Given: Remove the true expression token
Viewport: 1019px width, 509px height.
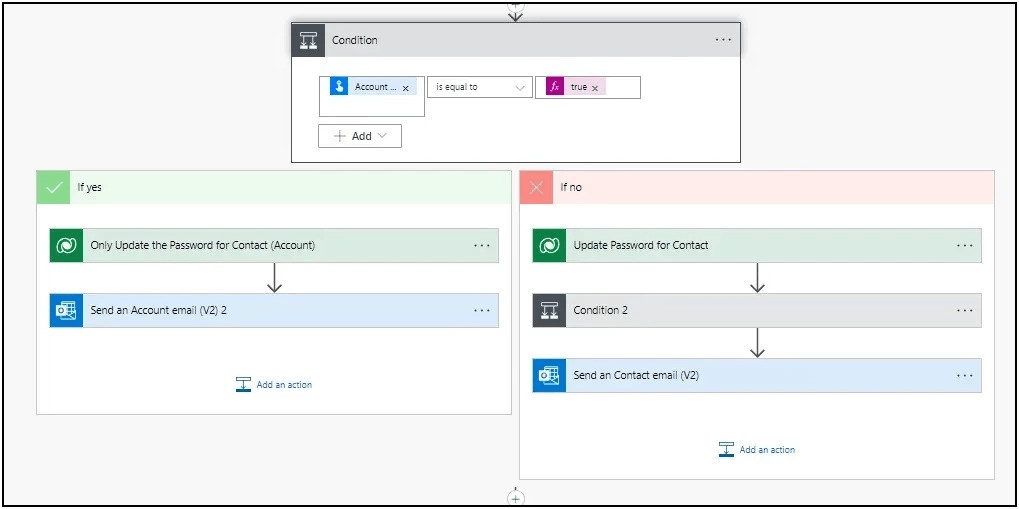Looking at the screenshot, I should (595, 88).
